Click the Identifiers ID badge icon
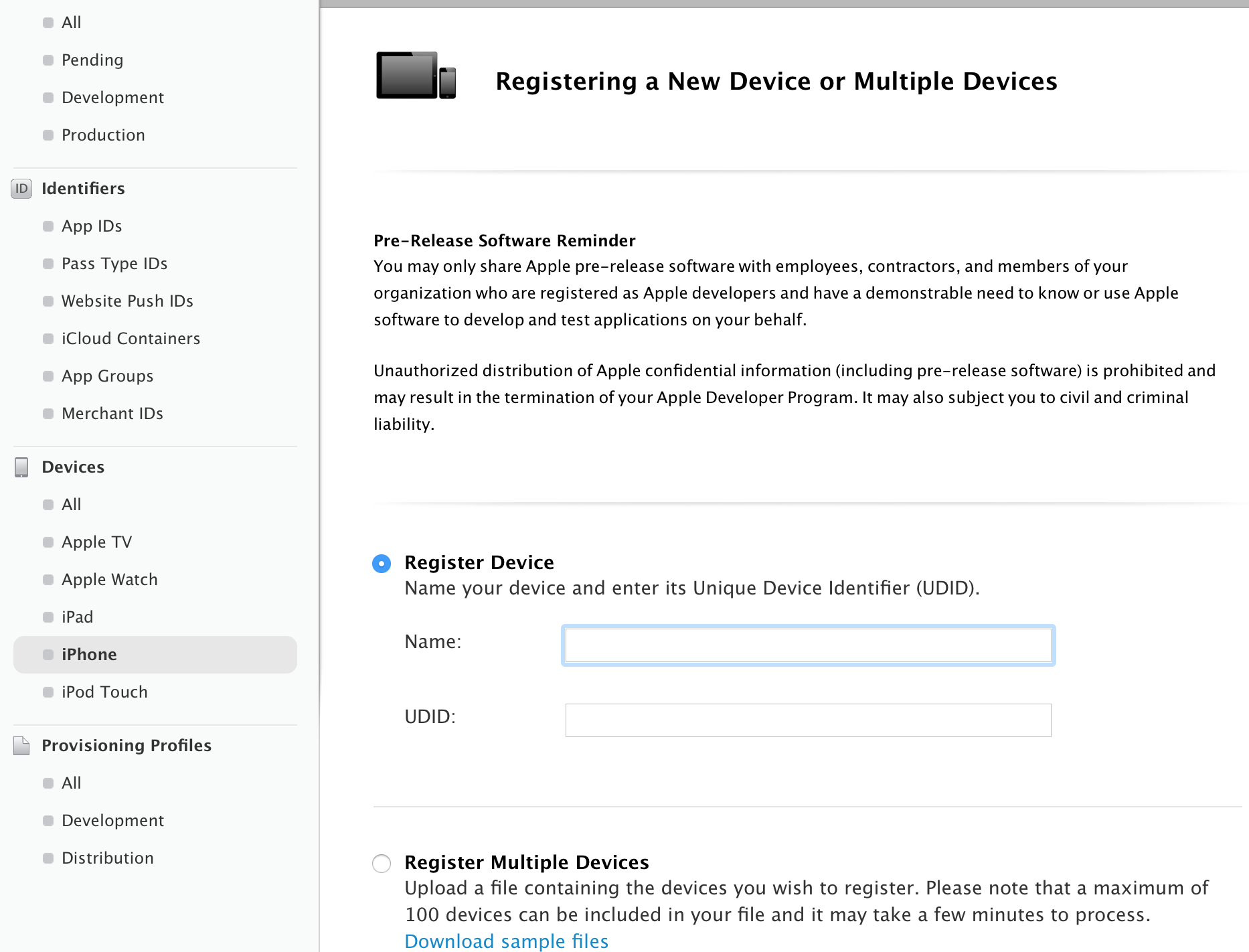This screenshot has height=952, width=1249. click(x=21, y=189)
